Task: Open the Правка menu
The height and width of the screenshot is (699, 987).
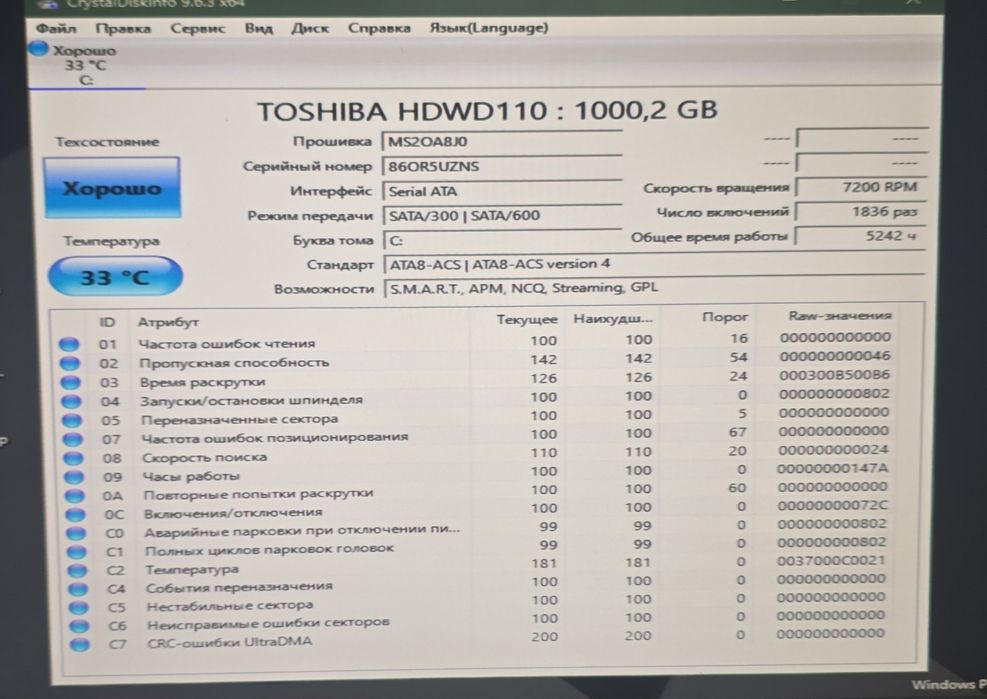Action: 123,28
